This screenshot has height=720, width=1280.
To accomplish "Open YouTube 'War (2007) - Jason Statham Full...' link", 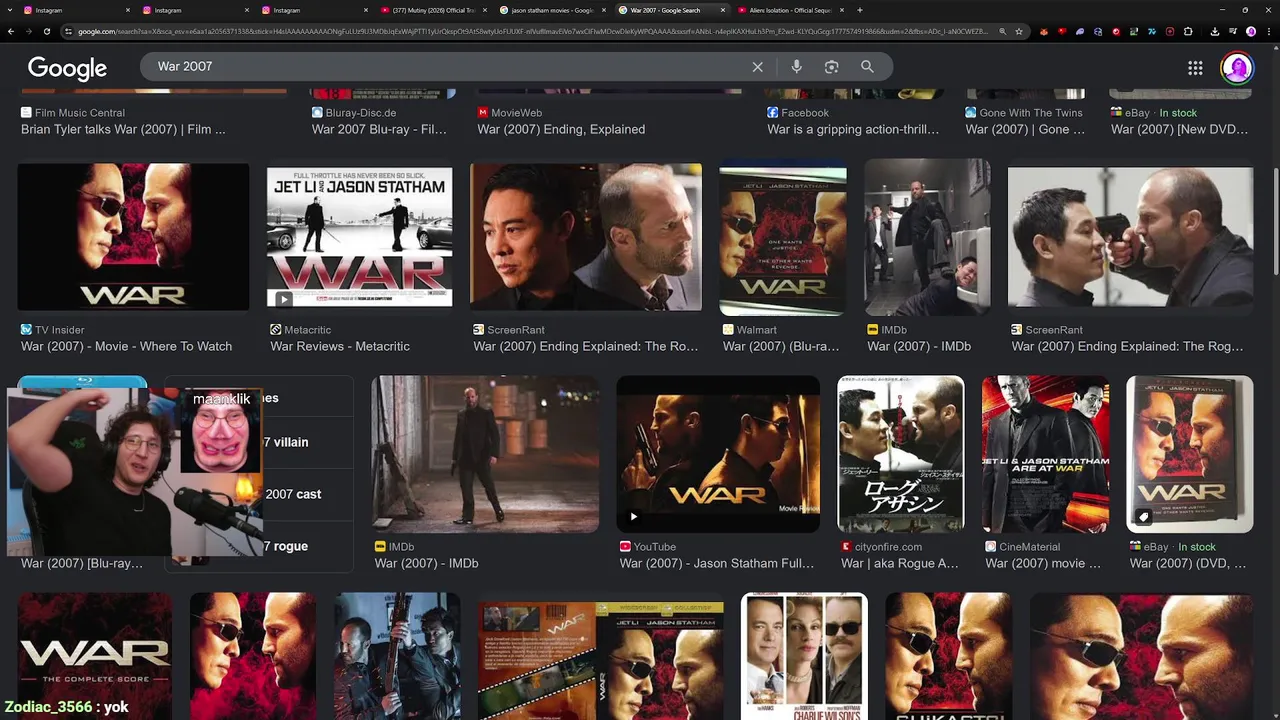I will (x=717, y=563).
